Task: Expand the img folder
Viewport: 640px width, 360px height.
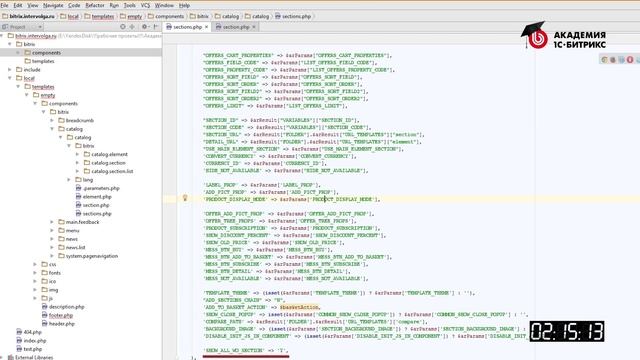Action: [35, 290]
